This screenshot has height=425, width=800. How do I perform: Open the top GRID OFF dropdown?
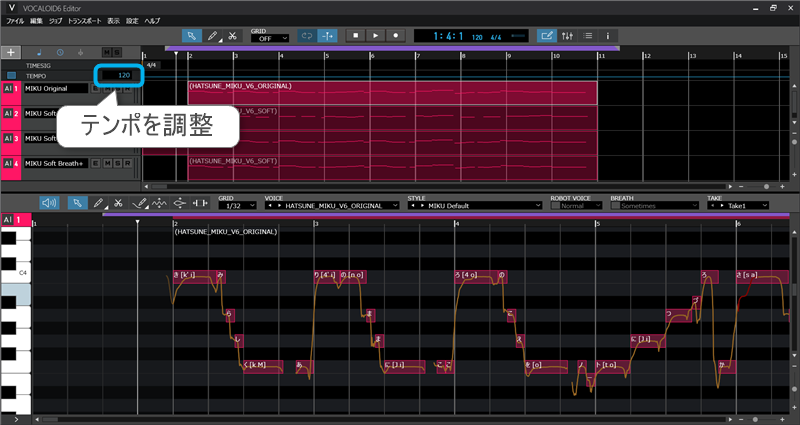pyautogui.click(x=270, y=38)
